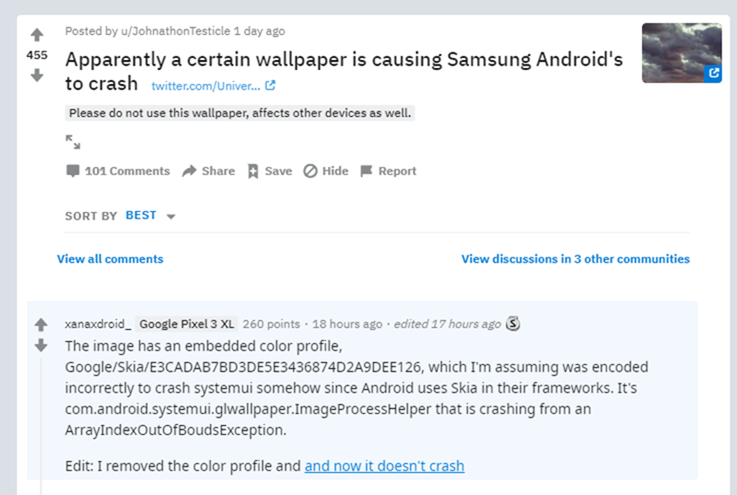Downvote the Samsung wallpaper post
Screen dimensions: 737x495
tap(37, 75)
